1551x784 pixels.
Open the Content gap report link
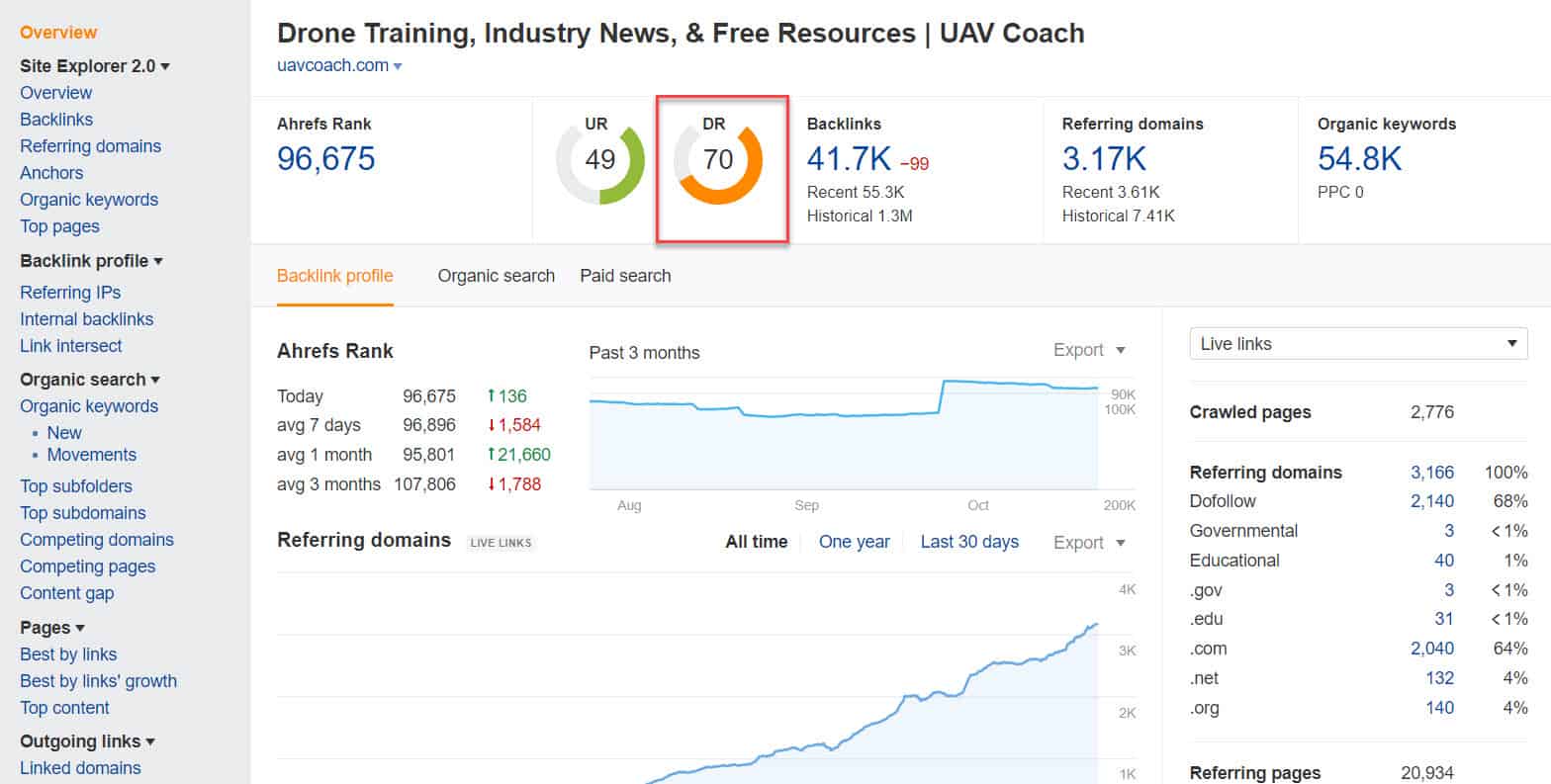point(66,593)
